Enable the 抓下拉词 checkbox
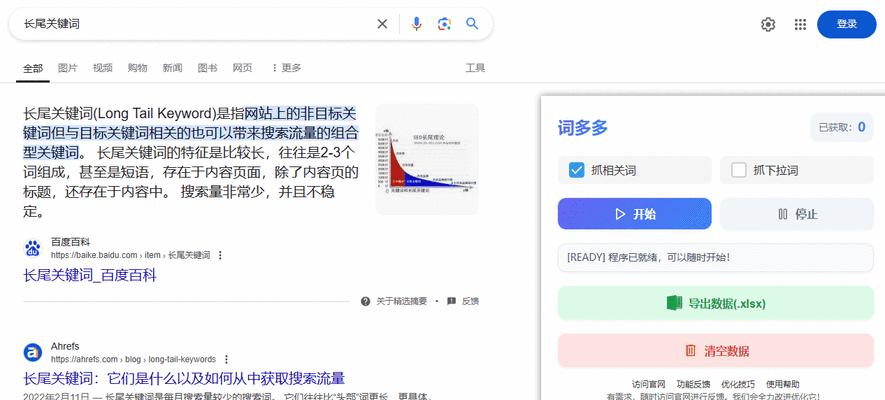 pyautogui.click(x=738, y=170)
